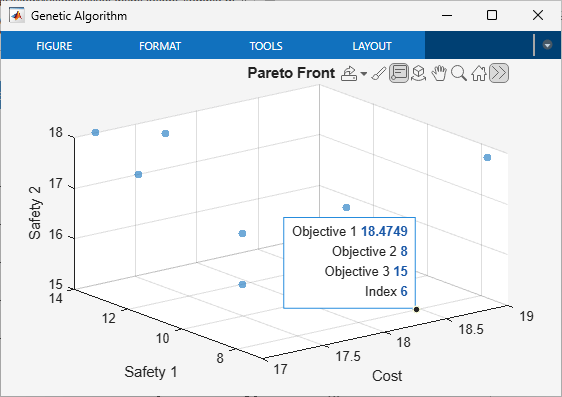Collapse the axes toolbar chevron

499,73
